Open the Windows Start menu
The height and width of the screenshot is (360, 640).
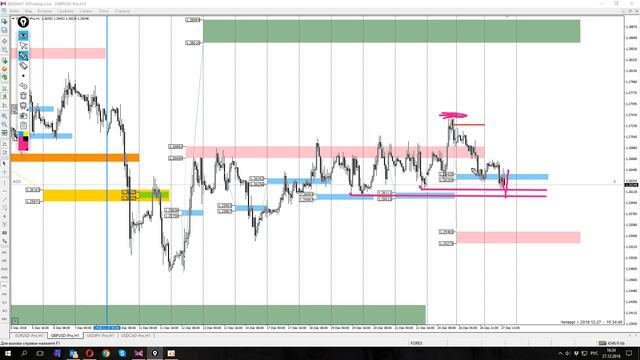coord(8,353)
